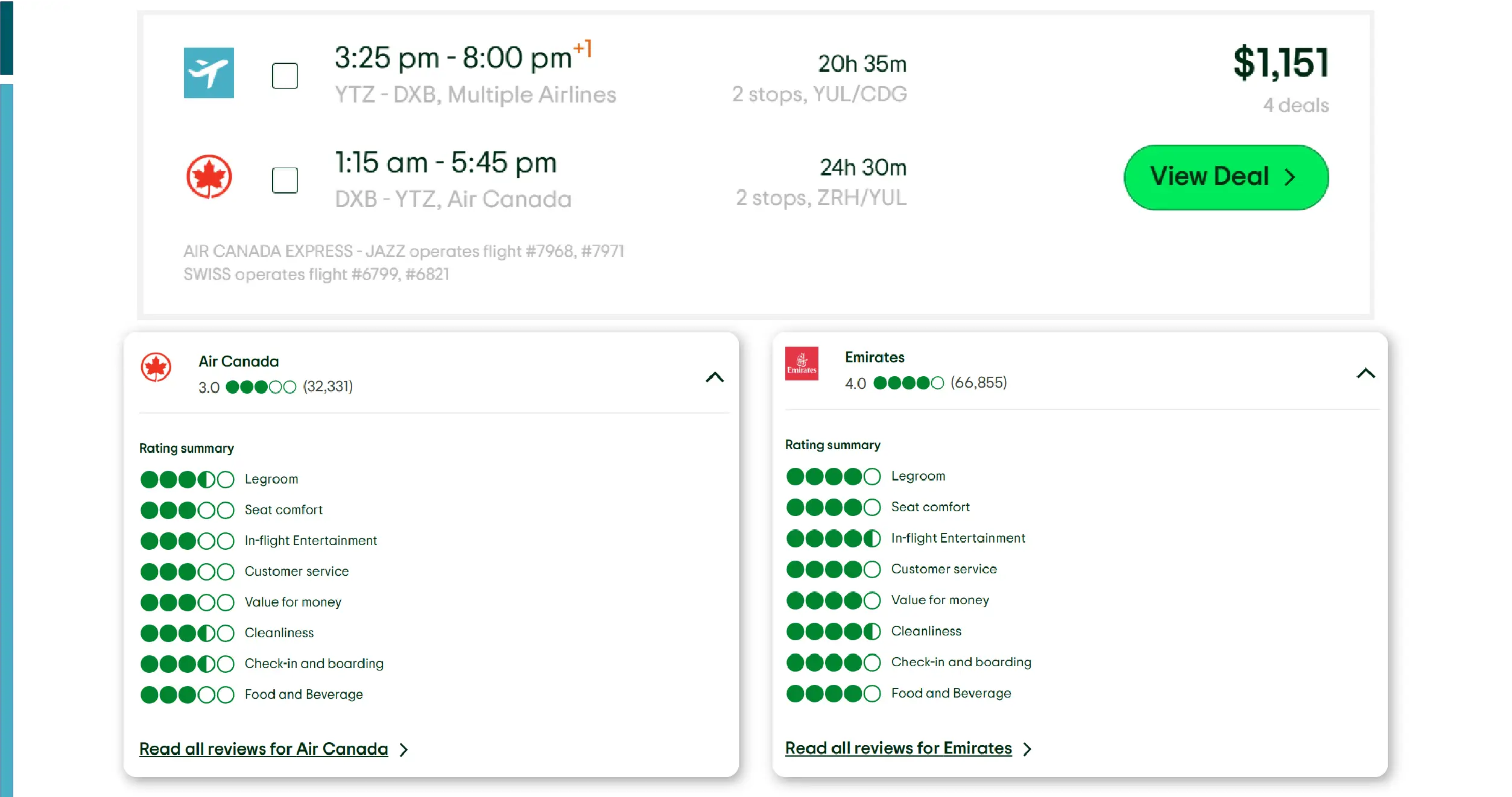
Task: Check the 1:15 am DXB-YTZ flight checkbox
Action: click(285, 180)
